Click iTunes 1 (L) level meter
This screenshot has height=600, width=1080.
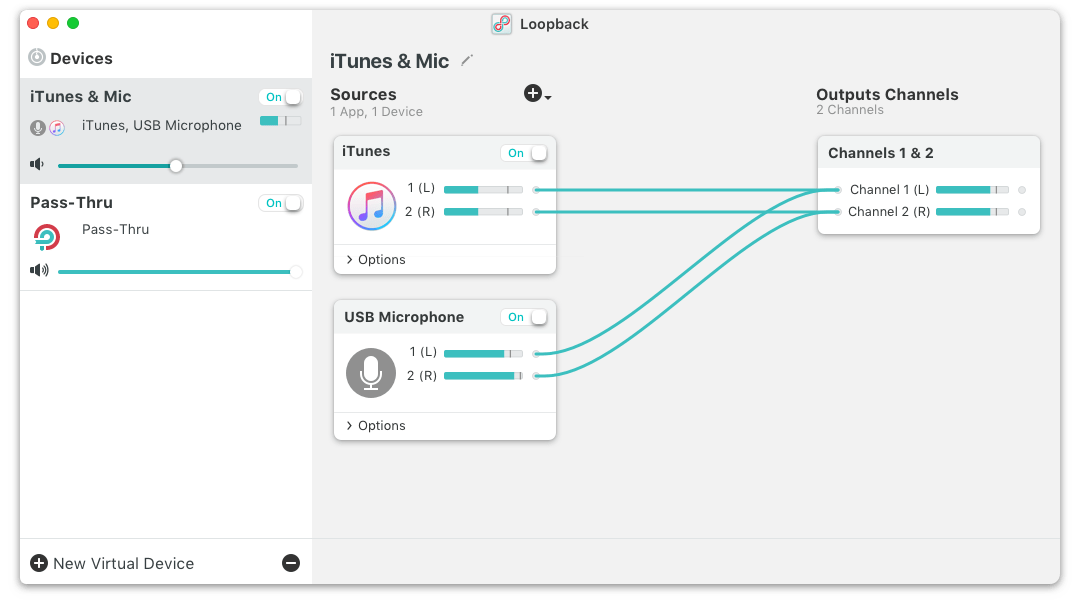pos(483,189)
